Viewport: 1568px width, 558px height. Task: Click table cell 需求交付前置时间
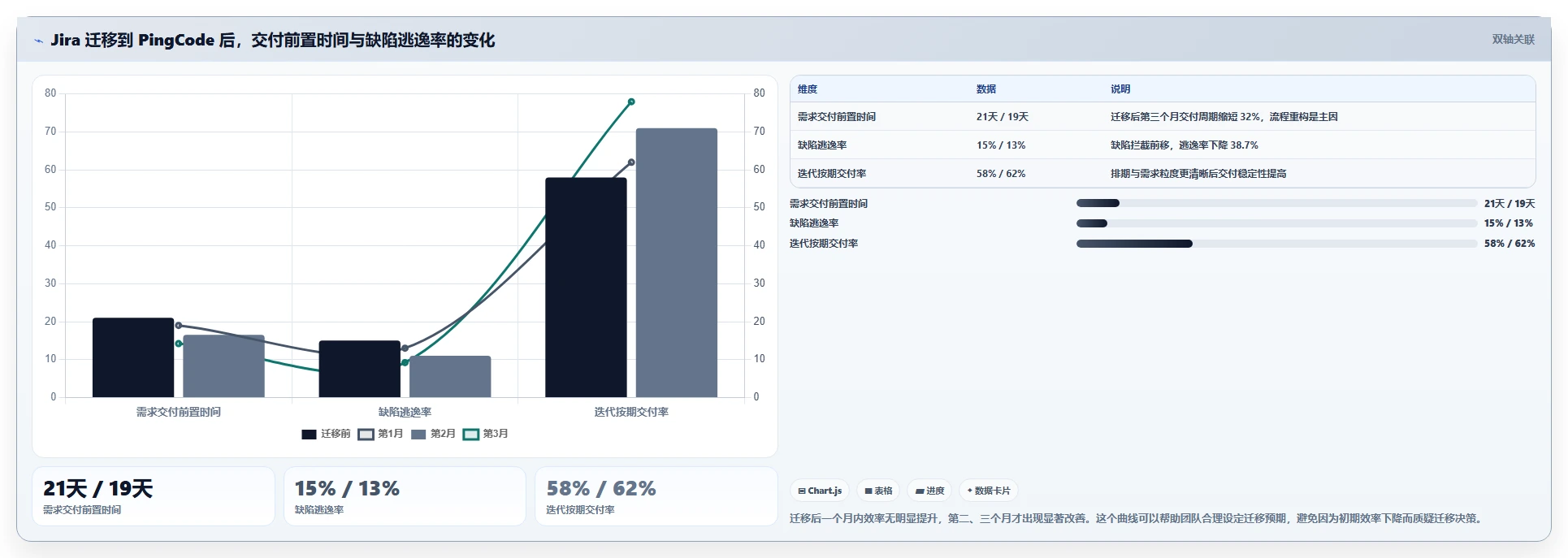[837, 117]
